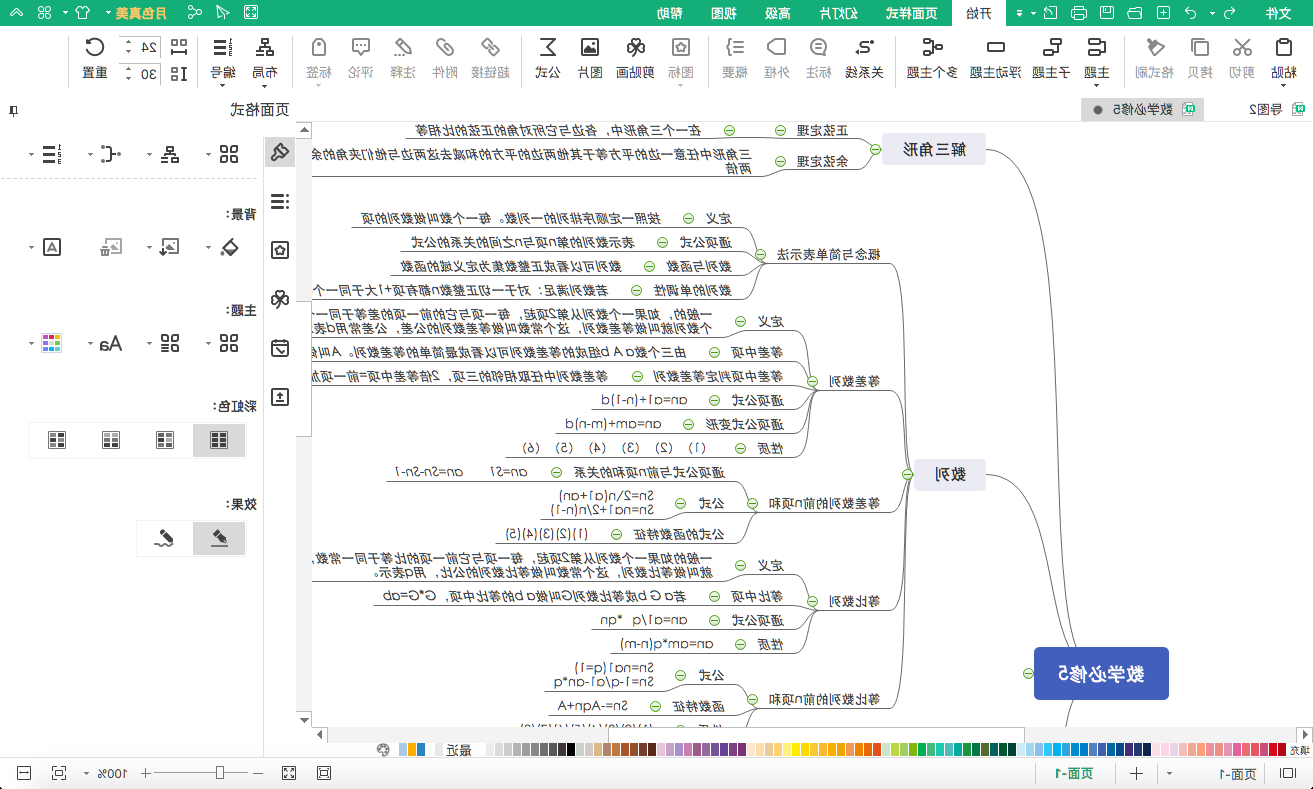1313x789 pixels.
Task: Click the share icon in the title bar
Action: click(x=193, y=13)
